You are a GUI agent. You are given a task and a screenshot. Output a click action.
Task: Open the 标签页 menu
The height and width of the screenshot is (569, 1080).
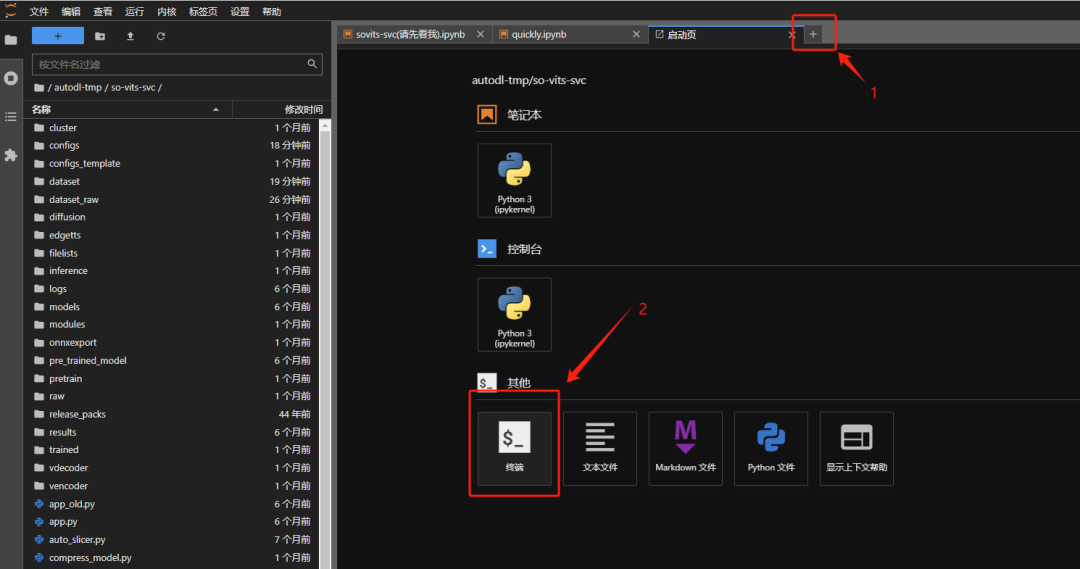coord(203,12)
